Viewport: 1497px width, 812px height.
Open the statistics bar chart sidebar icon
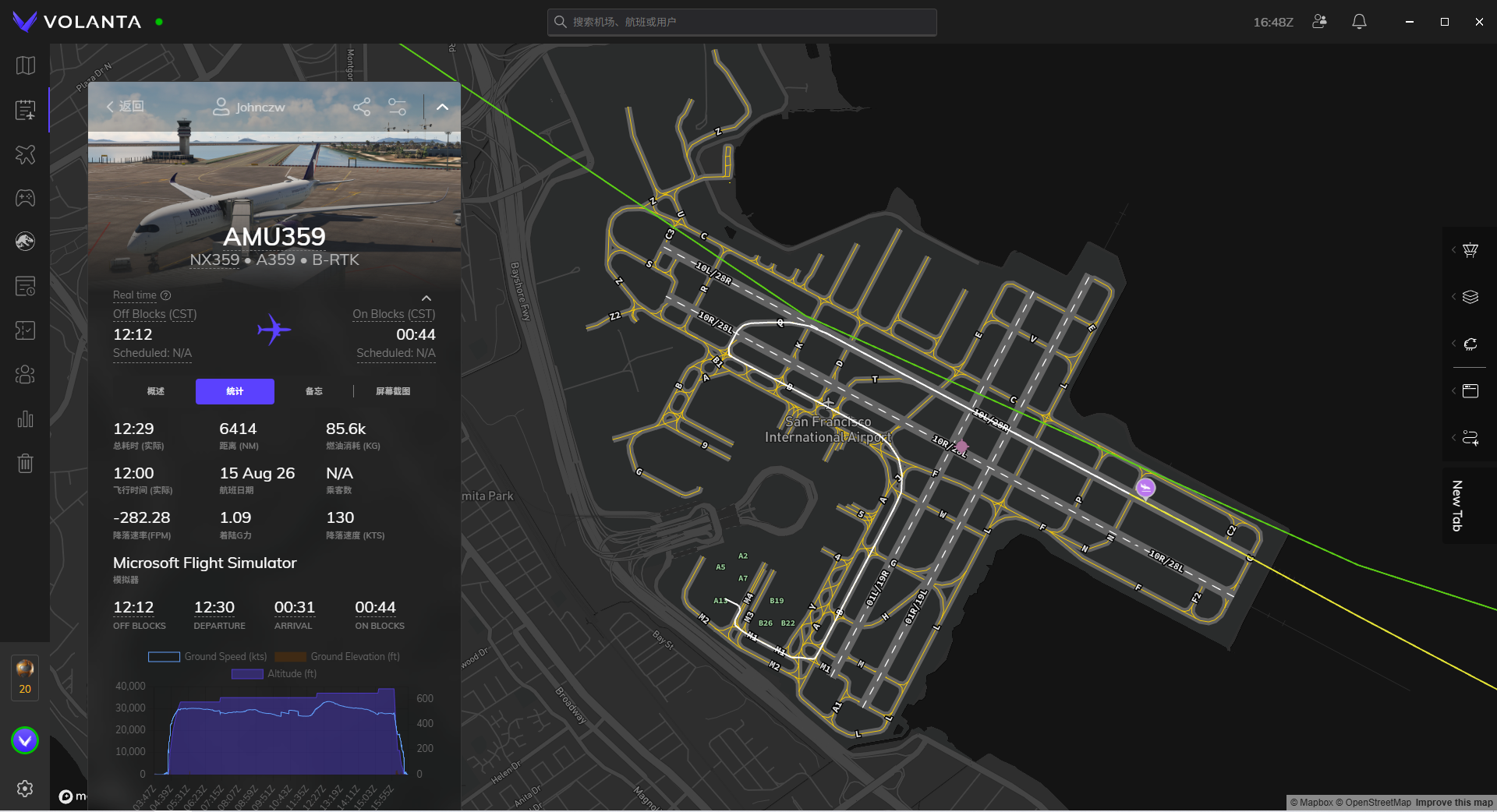pyautogui.click(x=25, y=419)
